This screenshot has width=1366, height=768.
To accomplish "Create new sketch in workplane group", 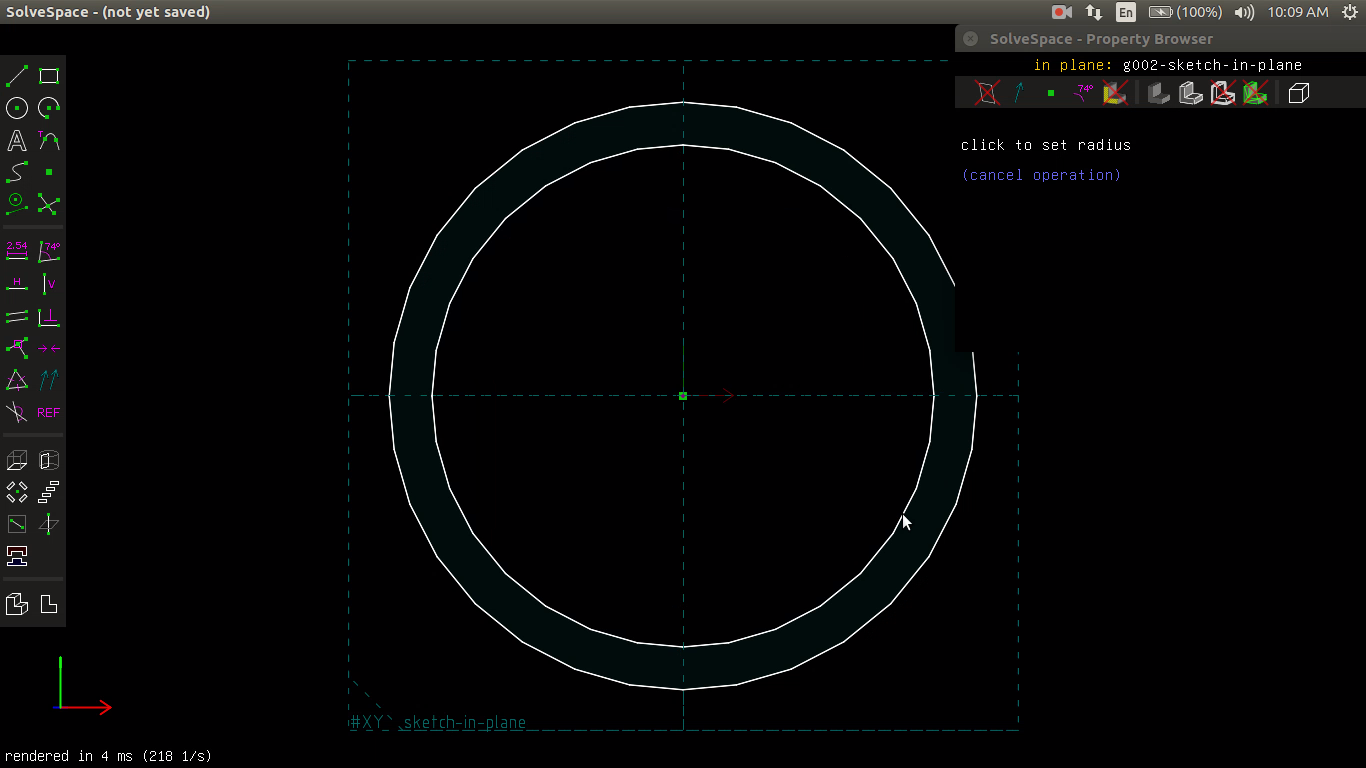I will click(17, 524).
